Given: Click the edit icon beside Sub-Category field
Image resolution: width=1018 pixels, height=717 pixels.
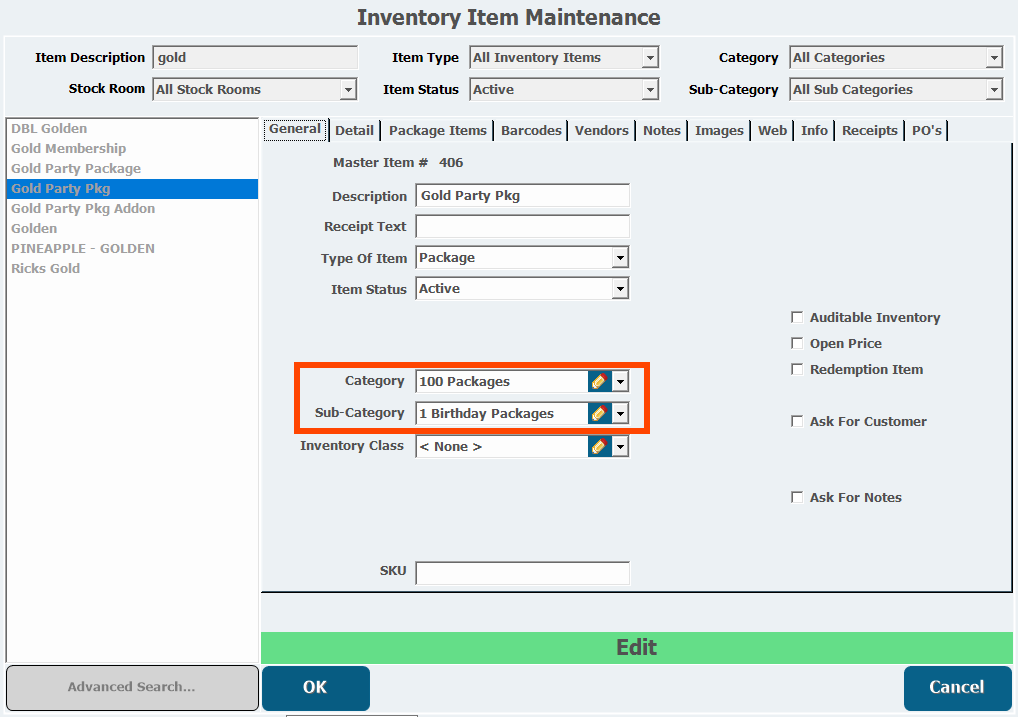Looking at the screenshot, I should point(599,413).
